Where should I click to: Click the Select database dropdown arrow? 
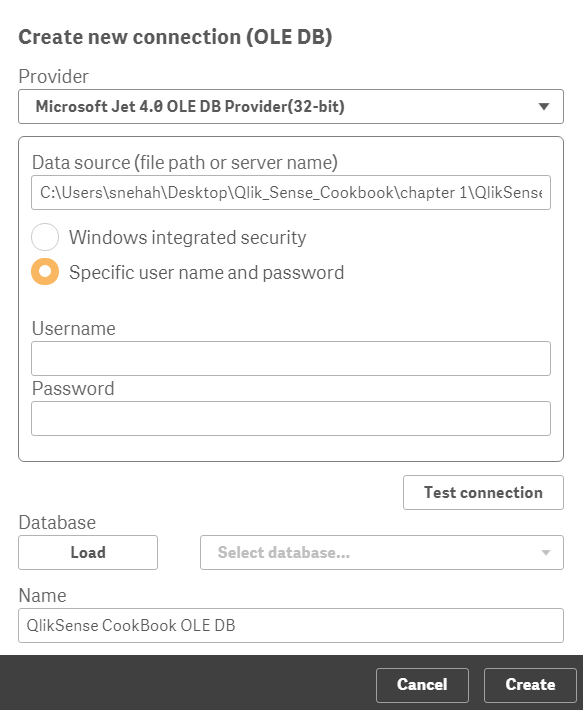tap(546, 552)
